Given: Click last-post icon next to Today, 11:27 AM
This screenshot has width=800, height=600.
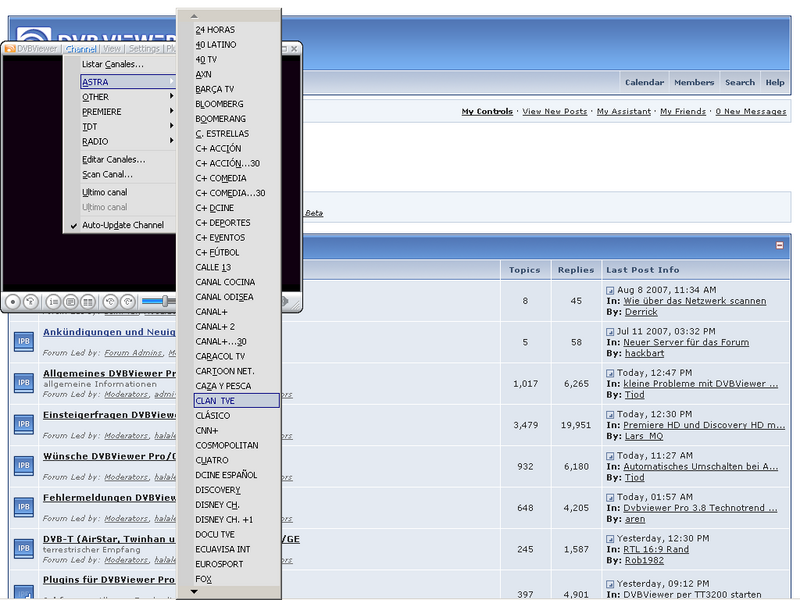Looking at the screenshot, I should [x=610, y=456].
